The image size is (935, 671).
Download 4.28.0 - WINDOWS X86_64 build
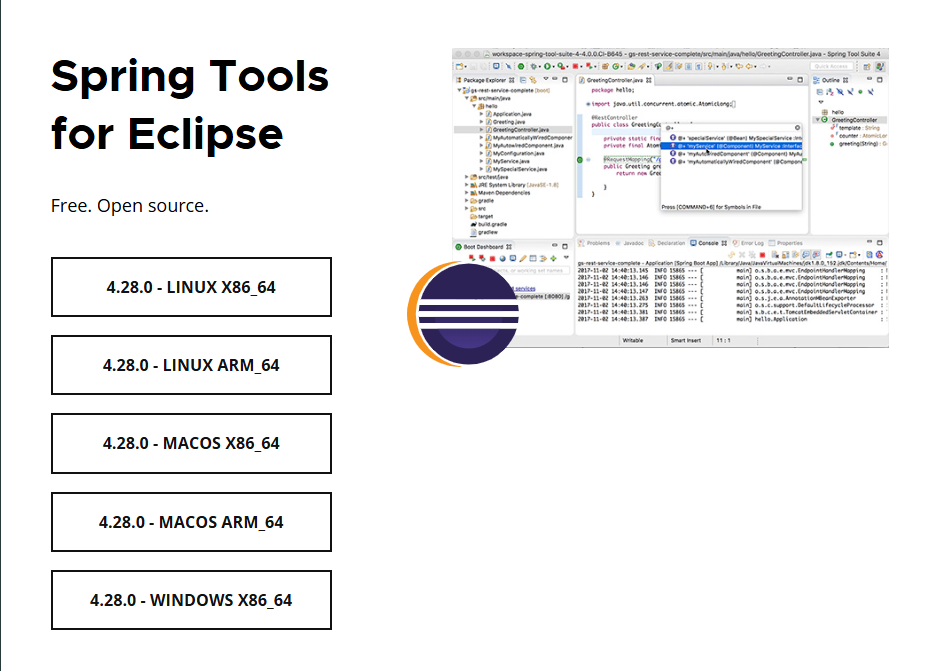191,600
